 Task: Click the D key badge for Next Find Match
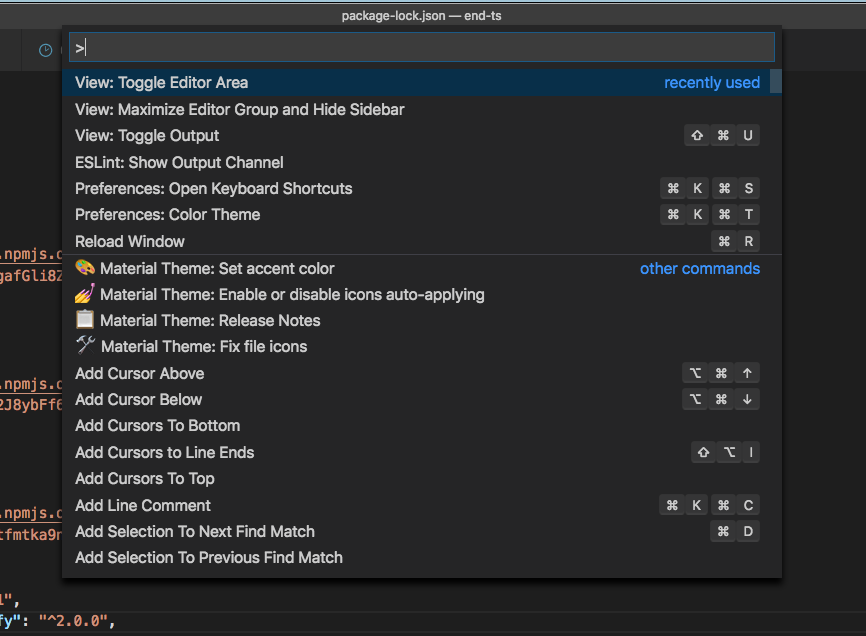click(x=748, y=531)
